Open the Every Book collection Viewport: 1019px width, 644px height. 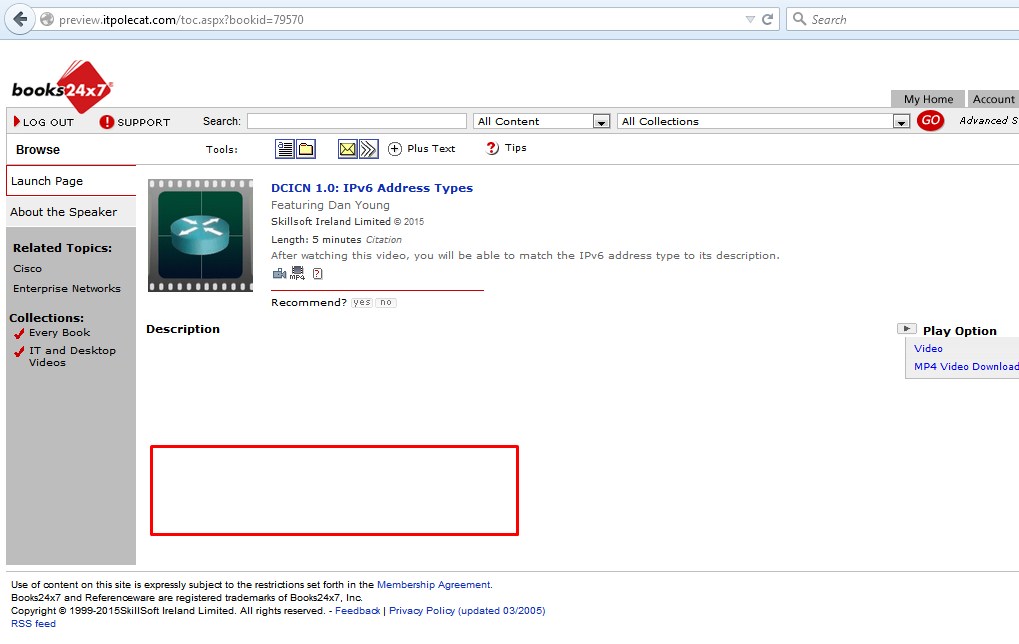tap(59, 332)
